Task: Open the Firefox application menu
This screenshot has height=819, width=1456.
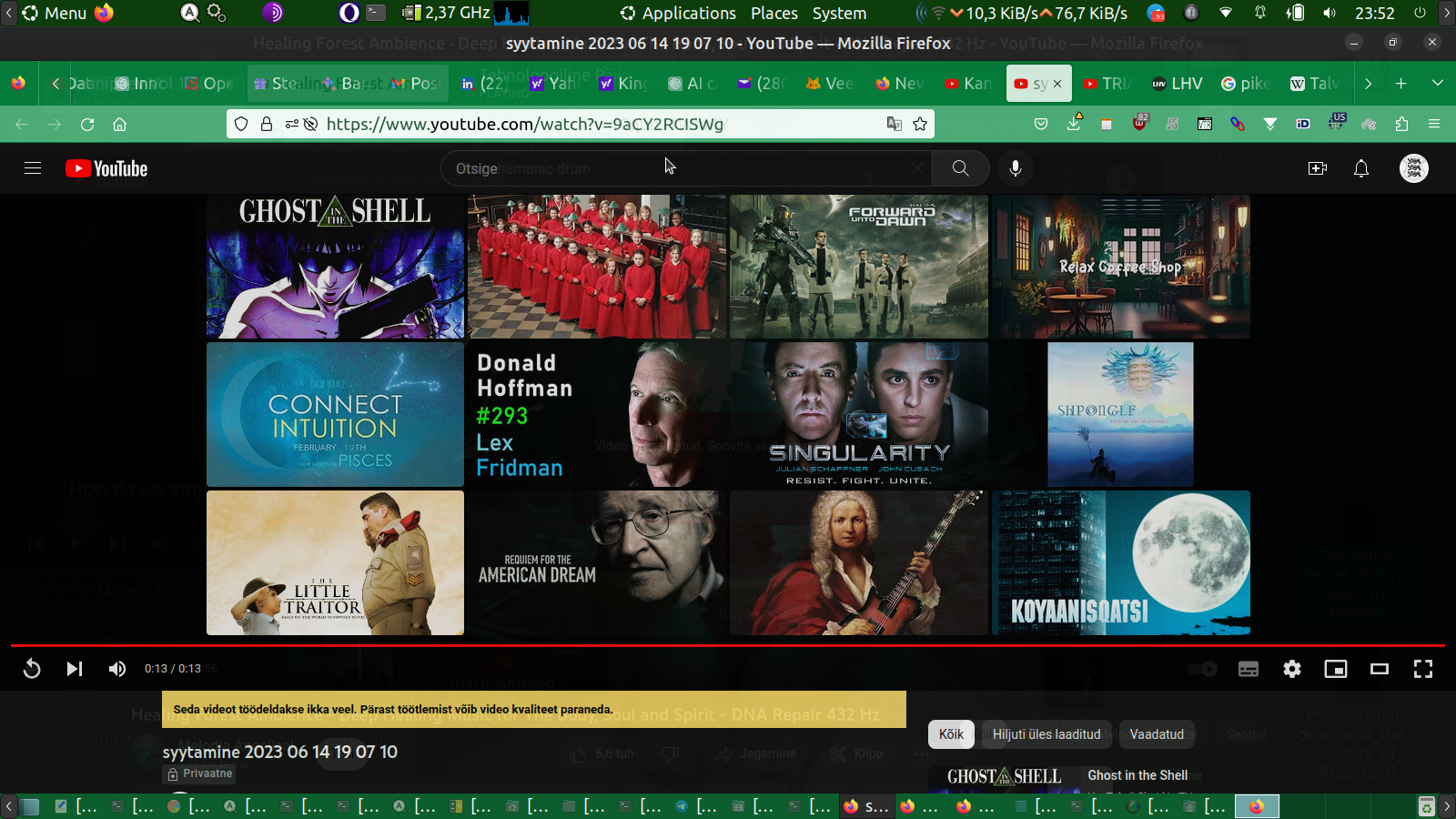Action: tap(1434, 125)
